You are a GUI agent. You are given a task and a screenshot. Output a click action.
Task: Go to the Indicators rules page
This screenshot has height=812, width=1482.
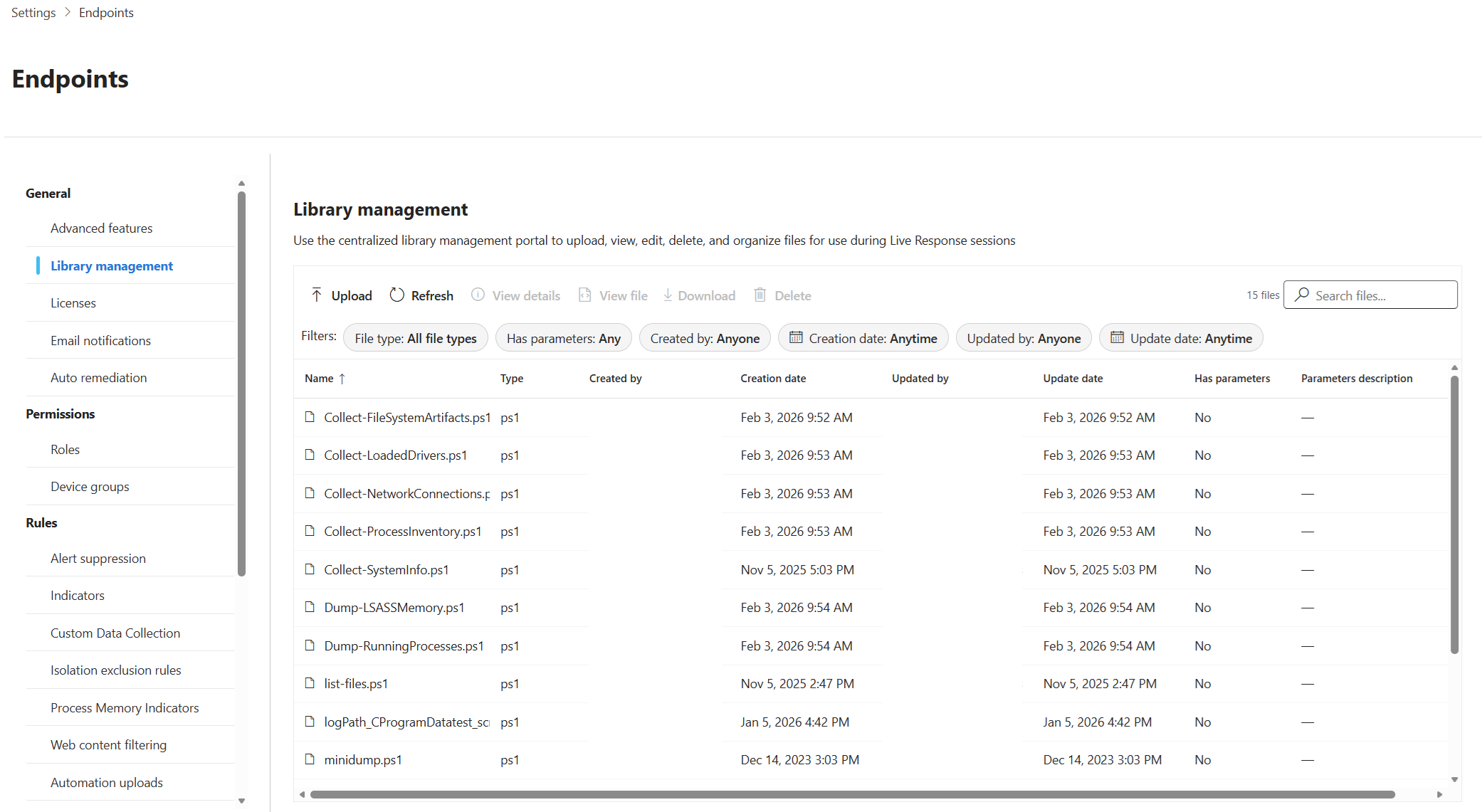[x=77, y=596]
